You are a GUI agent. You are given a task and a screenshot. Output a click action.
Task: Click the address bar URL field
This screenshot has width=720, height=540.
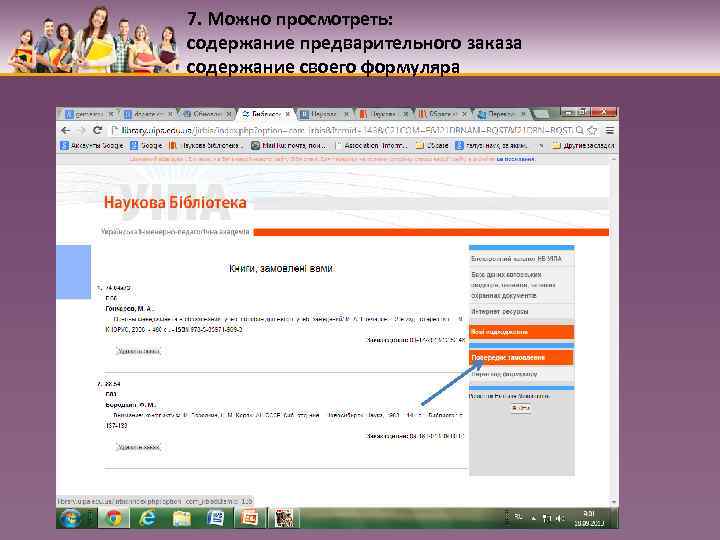point(344,130)
